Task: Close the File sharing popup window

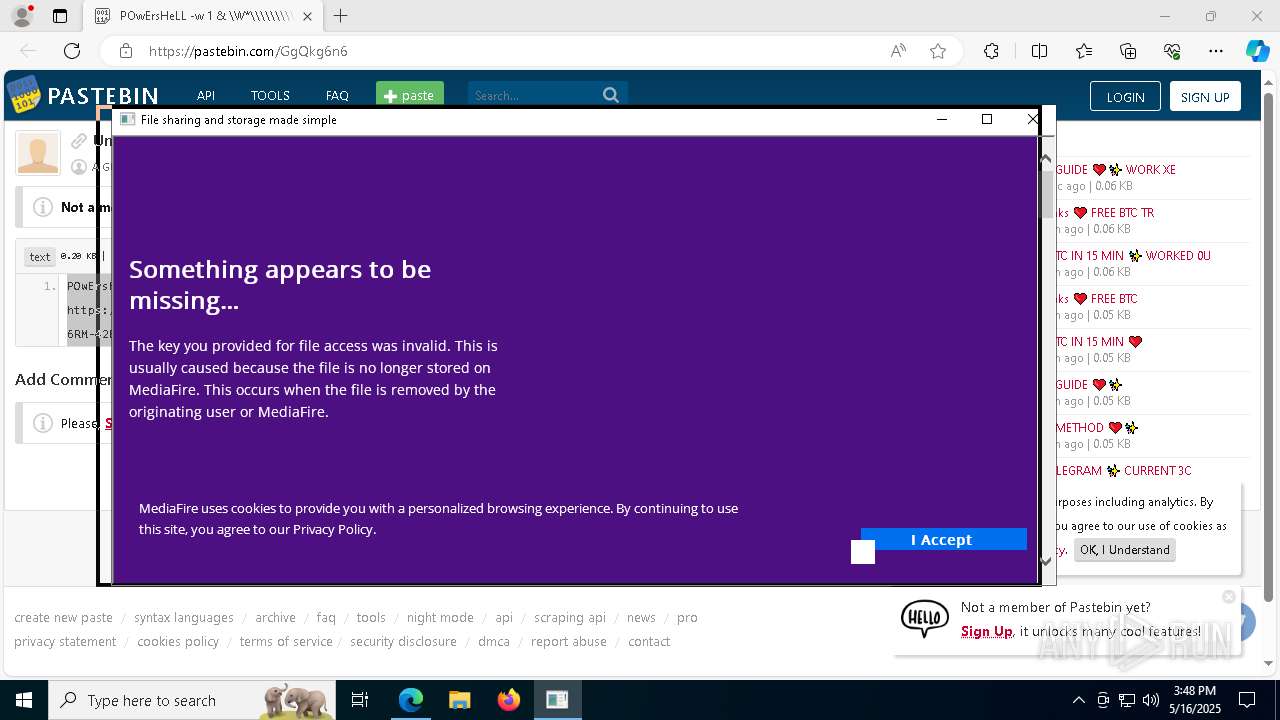Action: point(1033,119)
